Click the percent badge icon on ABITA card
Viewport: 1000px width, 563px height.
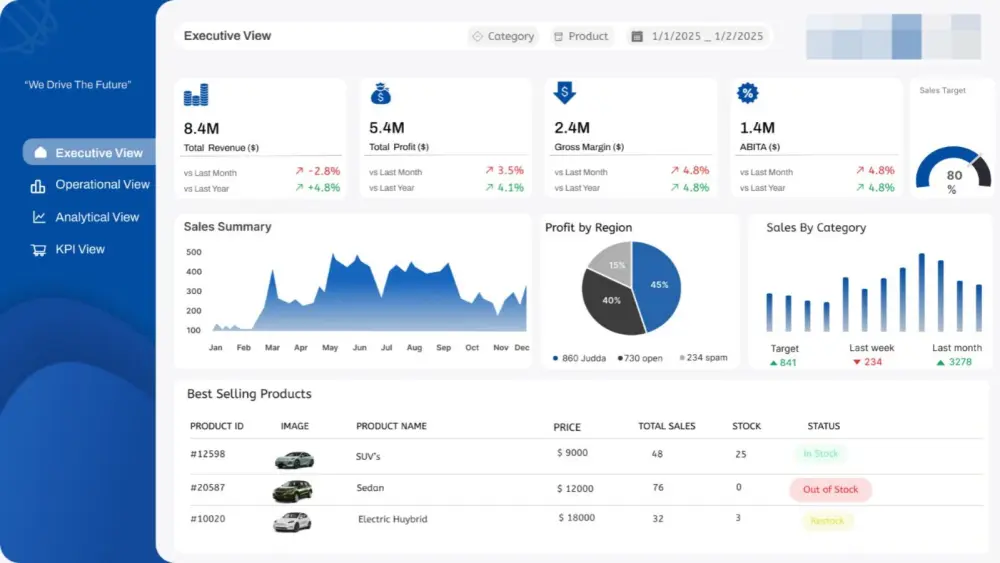(x=747, y=93)
